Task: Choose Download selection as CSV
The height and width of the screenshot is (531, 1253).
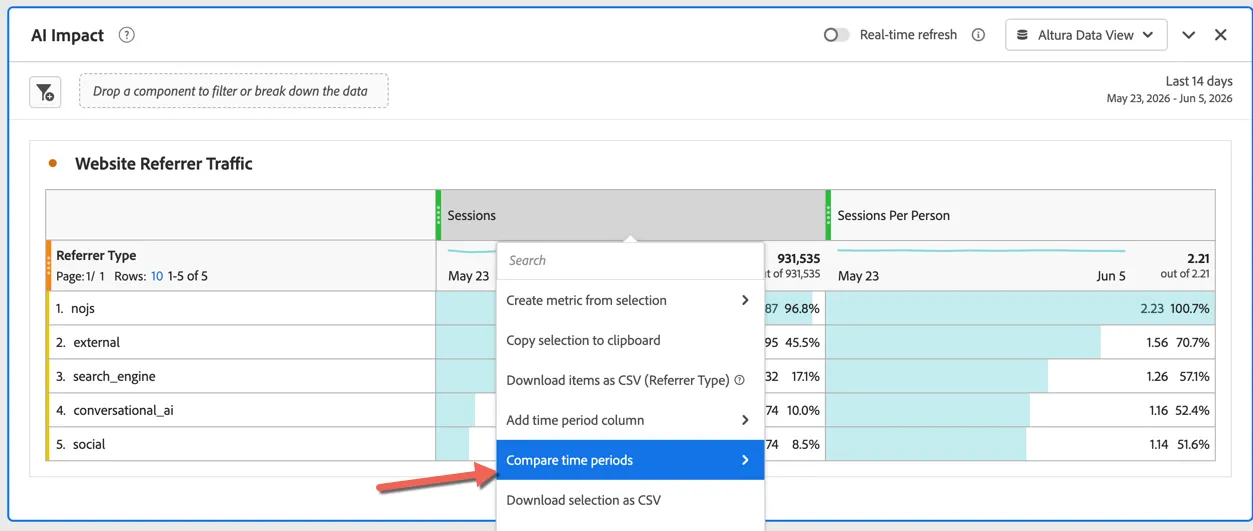Action: tap(630, 500)
